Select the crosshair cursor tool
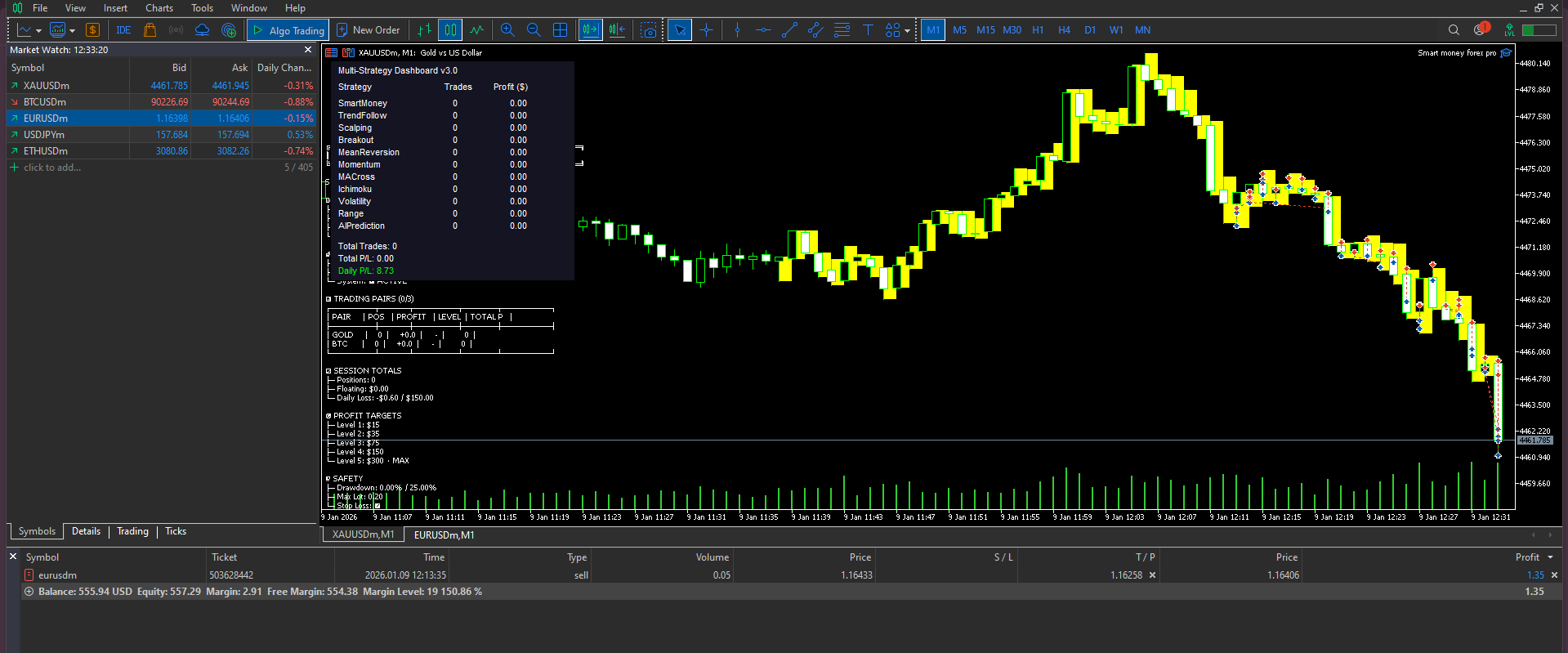The image size is (1568, 653). coord(707,30)
